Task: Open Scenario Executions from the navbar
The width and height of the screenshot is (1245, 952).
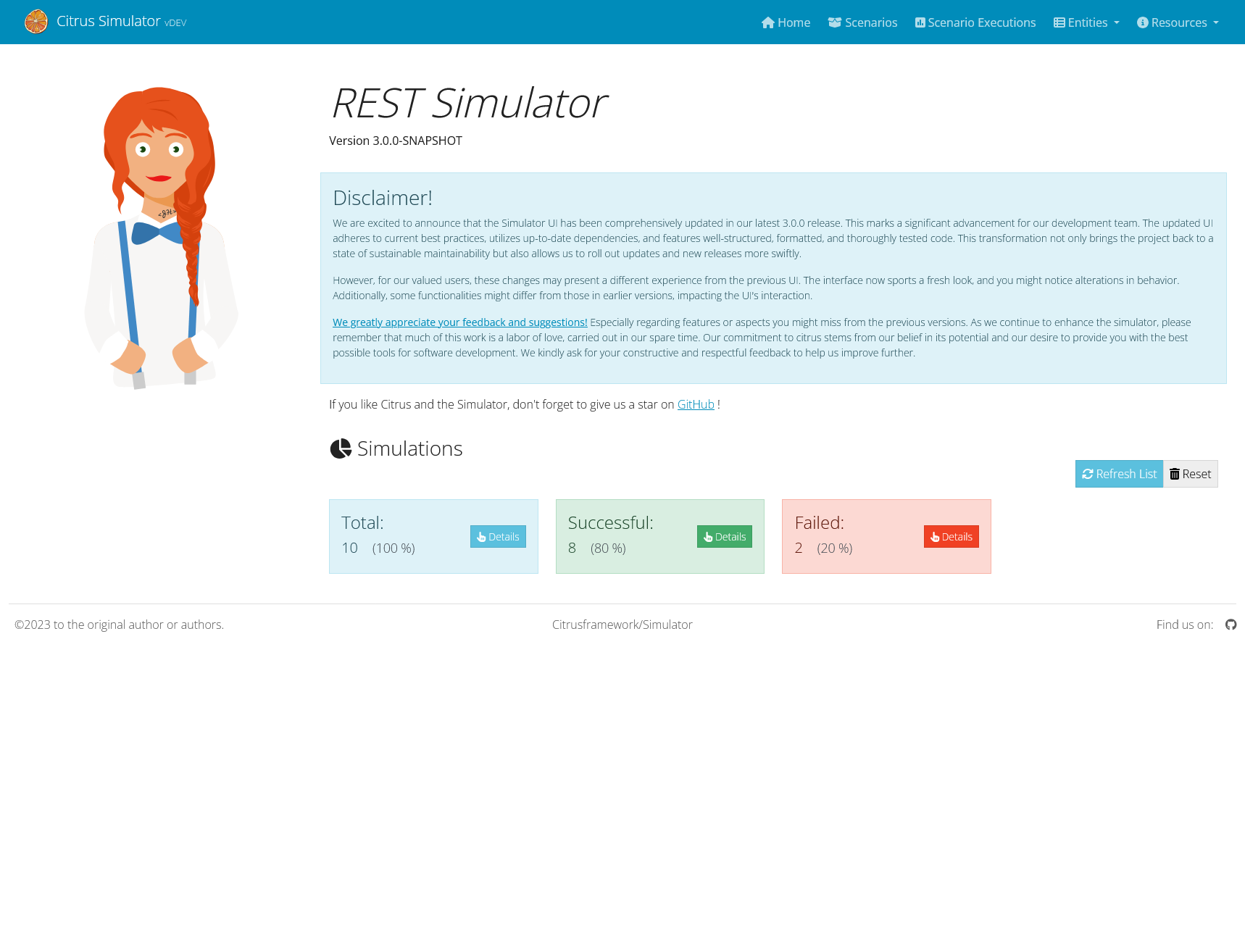Action: click(x=975, y=22)
